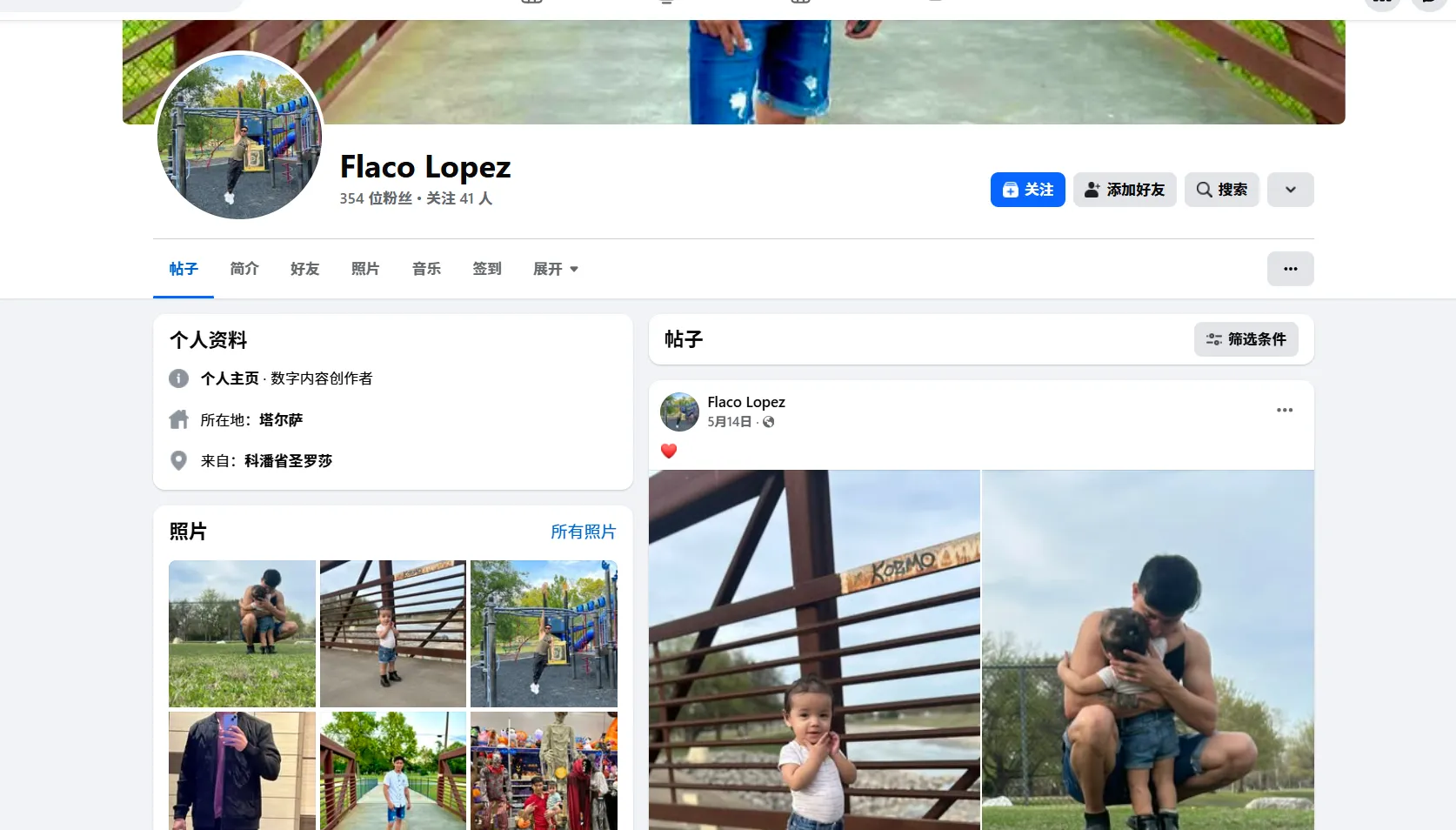
Task: Expand the 展开 tab menu
Action: (x=555, y=269)
